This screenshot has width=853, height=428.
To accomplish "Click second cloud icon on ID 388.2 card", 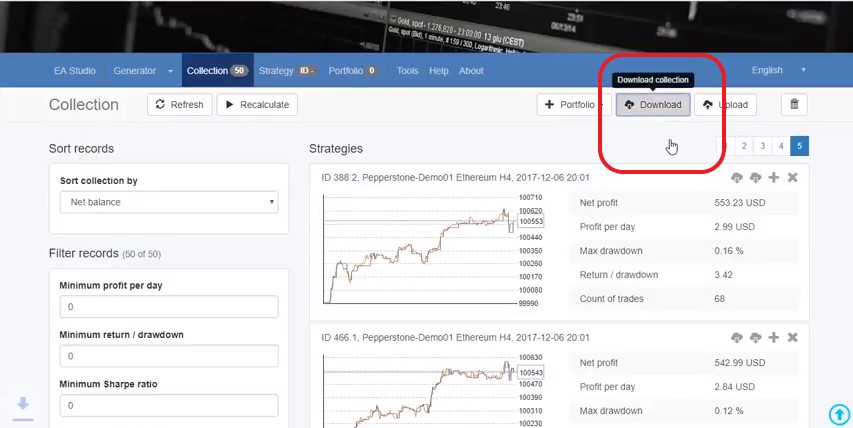I will pyautogui.click(x=755, y=177).
